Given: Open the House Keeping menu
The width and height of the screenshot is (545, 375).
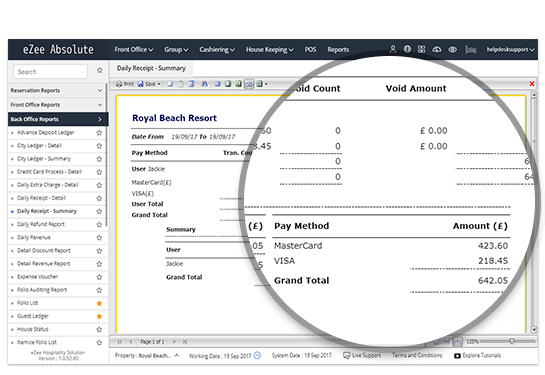Looking at the screenshot, I should tap(270, 49).
